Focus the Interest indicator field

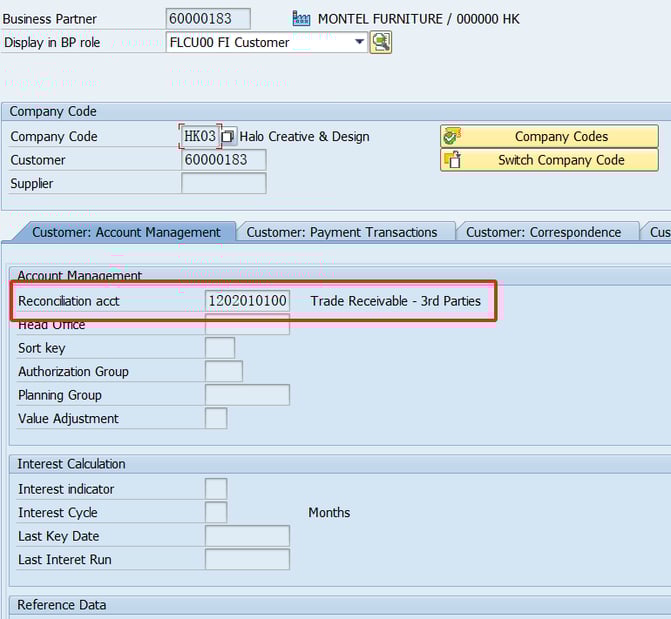click(216, 489)
